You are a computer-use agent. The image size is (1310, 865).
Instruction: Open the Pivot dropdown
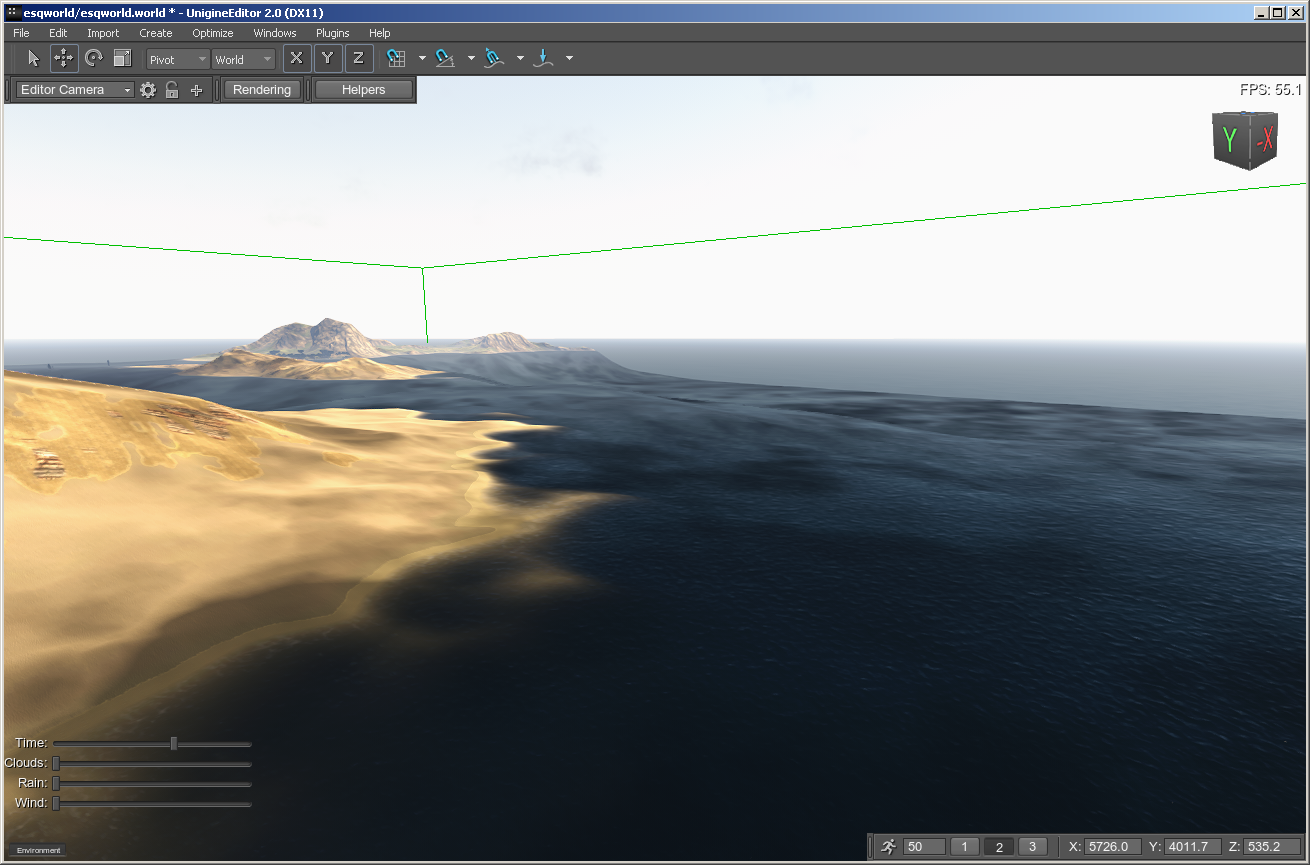[x=178, y=60]
